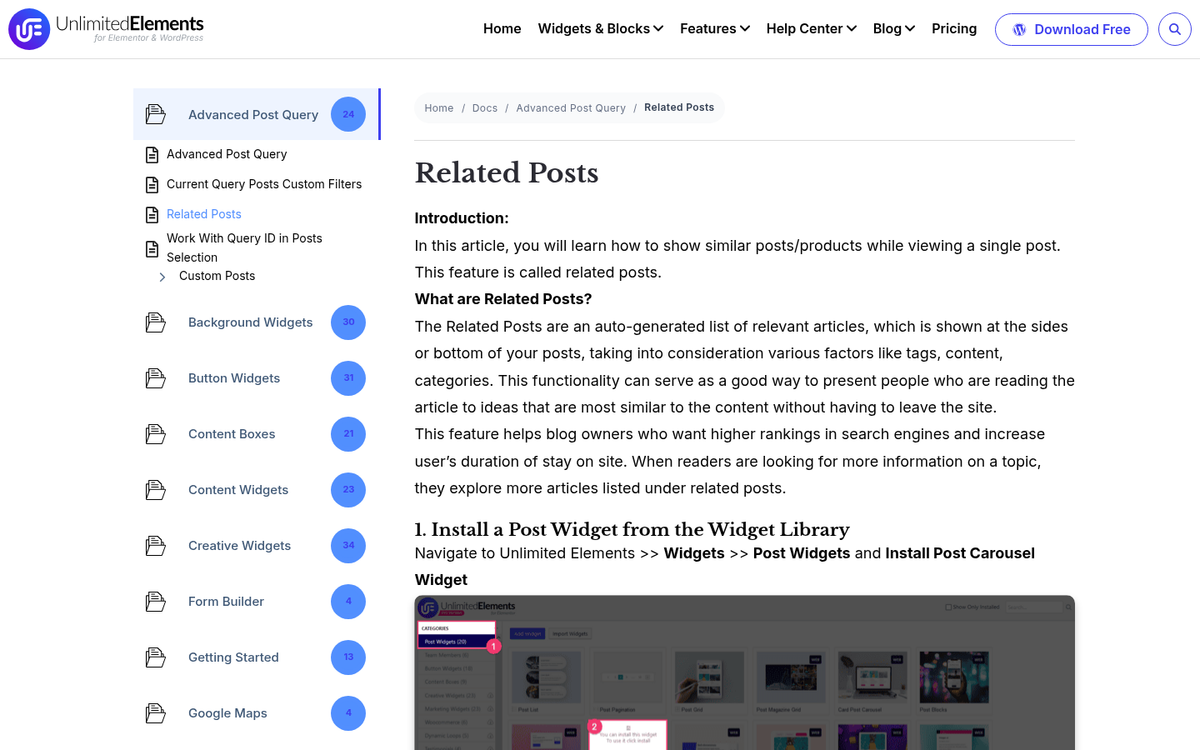Open the Docs breadcrumb link
Screen dimensions: 1200x750
[484, 107]
